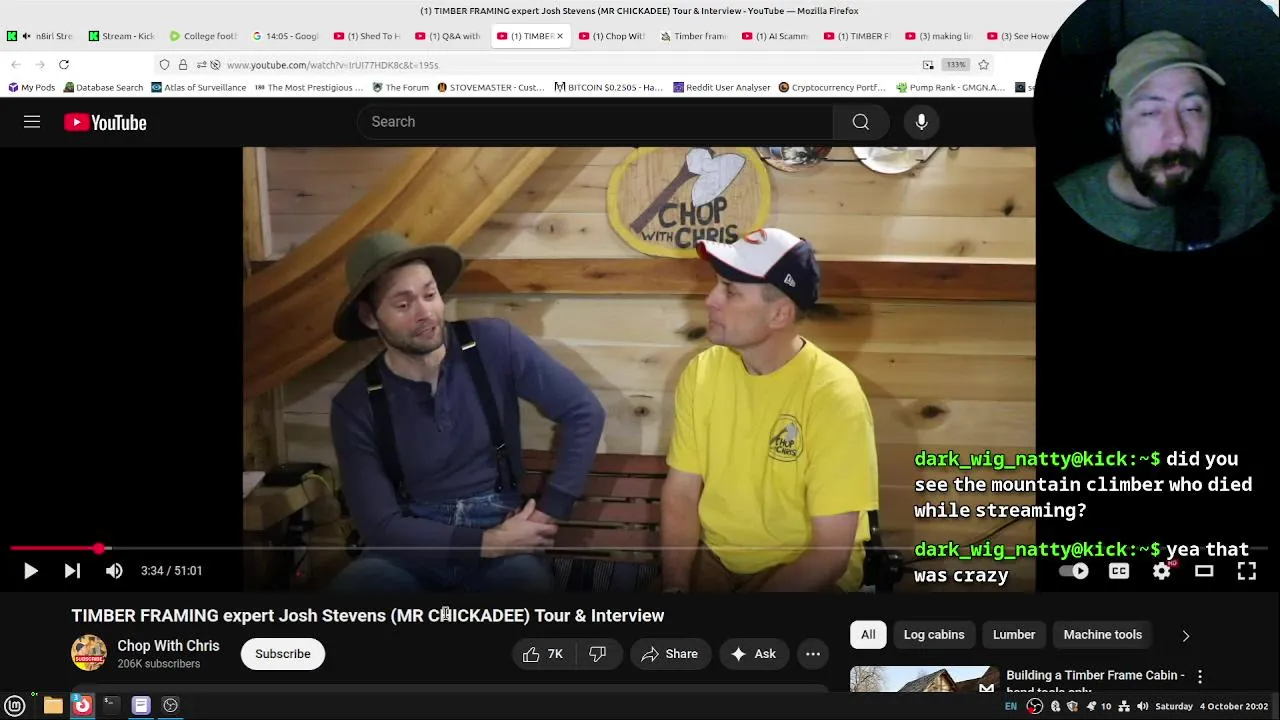Viewport: 1280px width, 720px height.
Task: Open the Chop With Chris channel avatar
Action: pyautogui.click(x=89, y=653)
